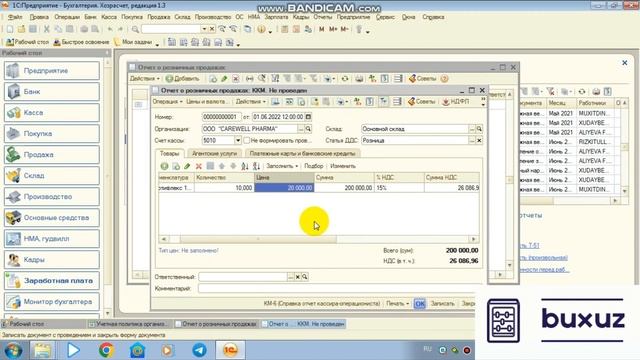640x360 pixels.
Task: Move row up arrow in Товары toolbar
Action: tap(222, 166)
